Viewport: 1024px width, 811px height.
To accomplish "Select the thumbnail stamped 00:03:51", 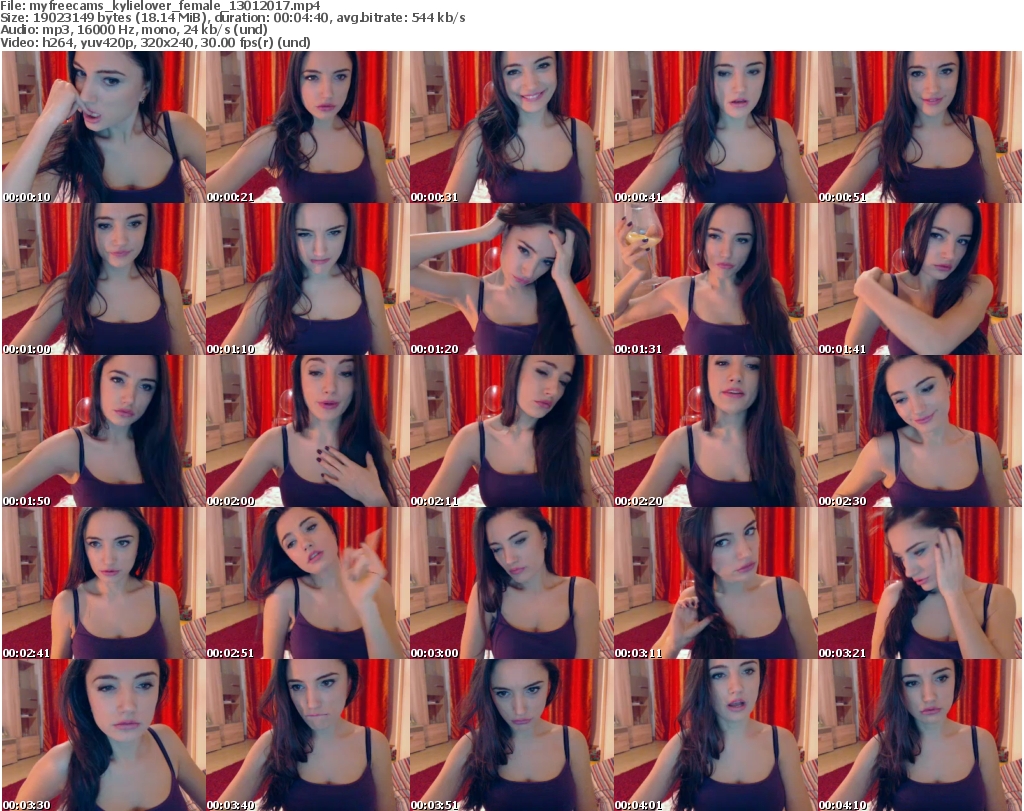I will click(512, 735).
